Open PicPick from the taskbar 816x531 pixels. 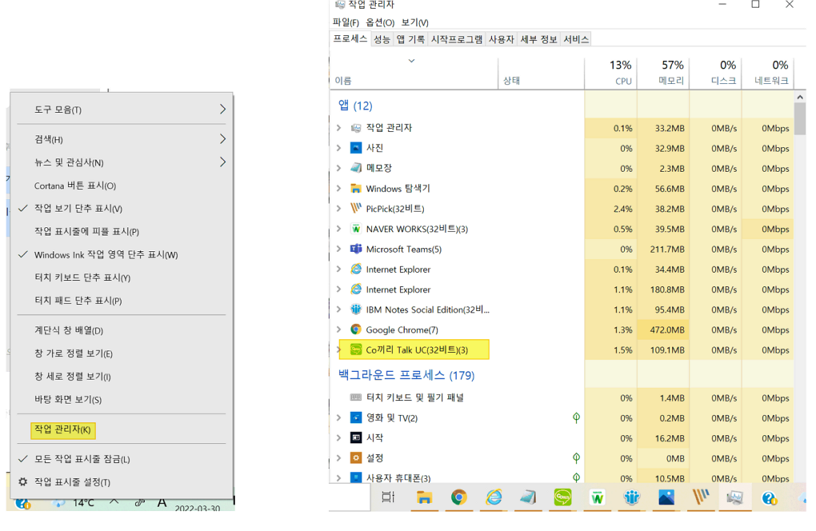[700, 498]
